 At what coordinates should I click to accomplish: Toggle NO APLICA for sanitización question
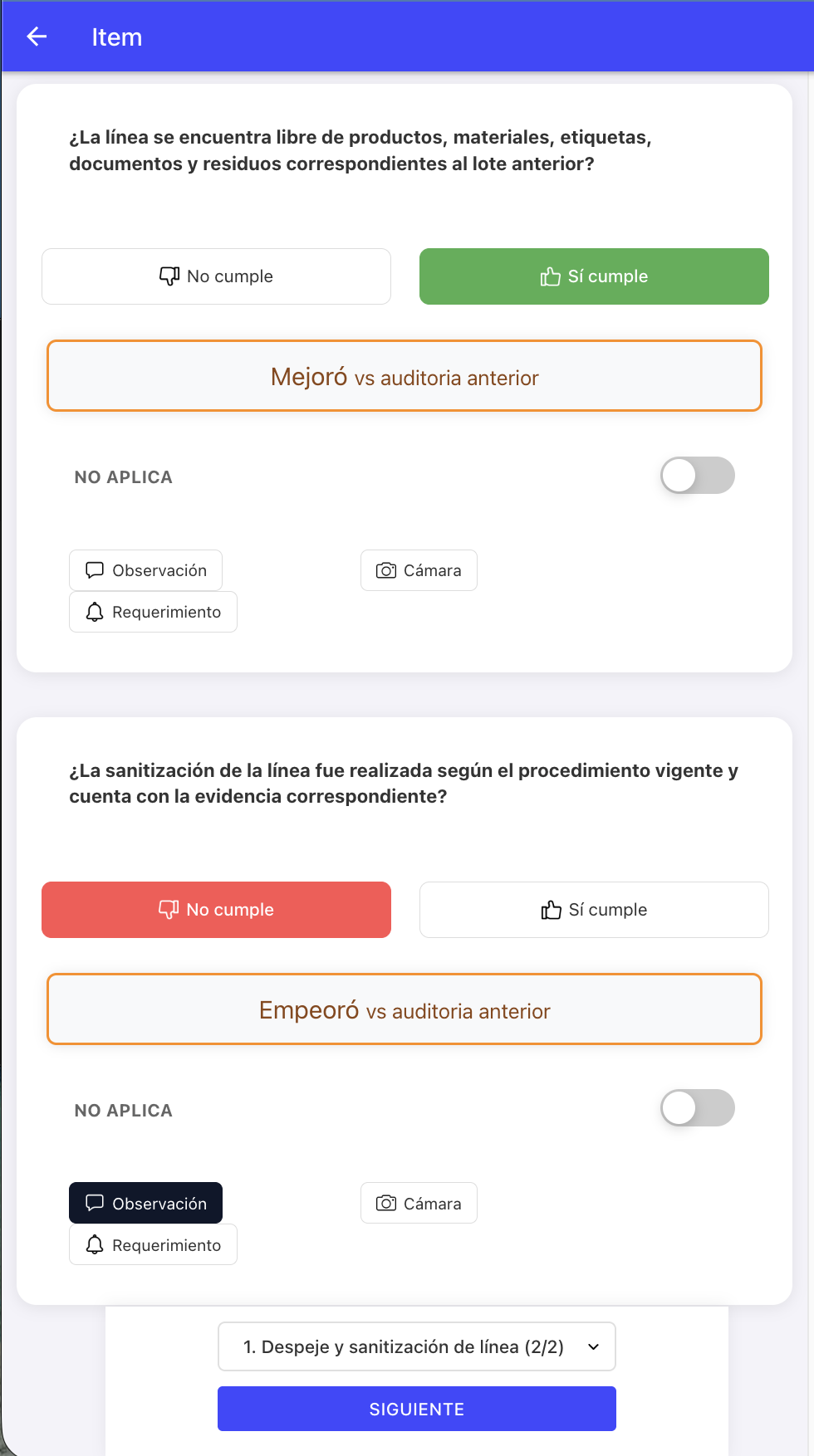(x=698, y=1108)
